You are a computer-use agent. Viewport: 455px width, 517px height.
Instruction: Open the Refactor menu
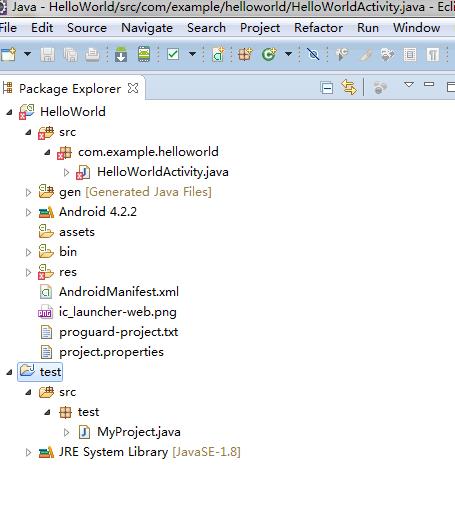pyautogui.click(x=318, y=28)
